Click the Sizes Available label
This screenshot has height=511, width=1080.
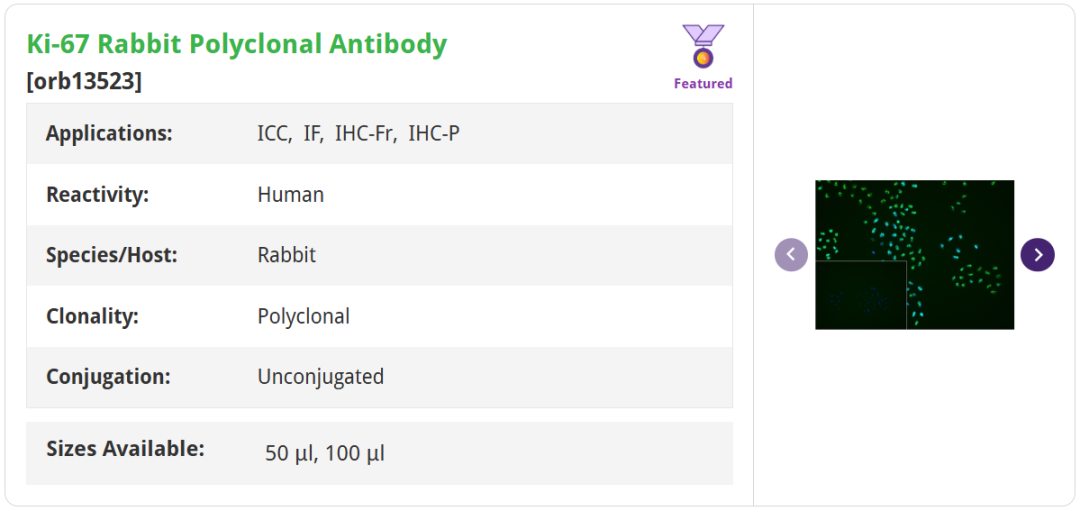125,449
